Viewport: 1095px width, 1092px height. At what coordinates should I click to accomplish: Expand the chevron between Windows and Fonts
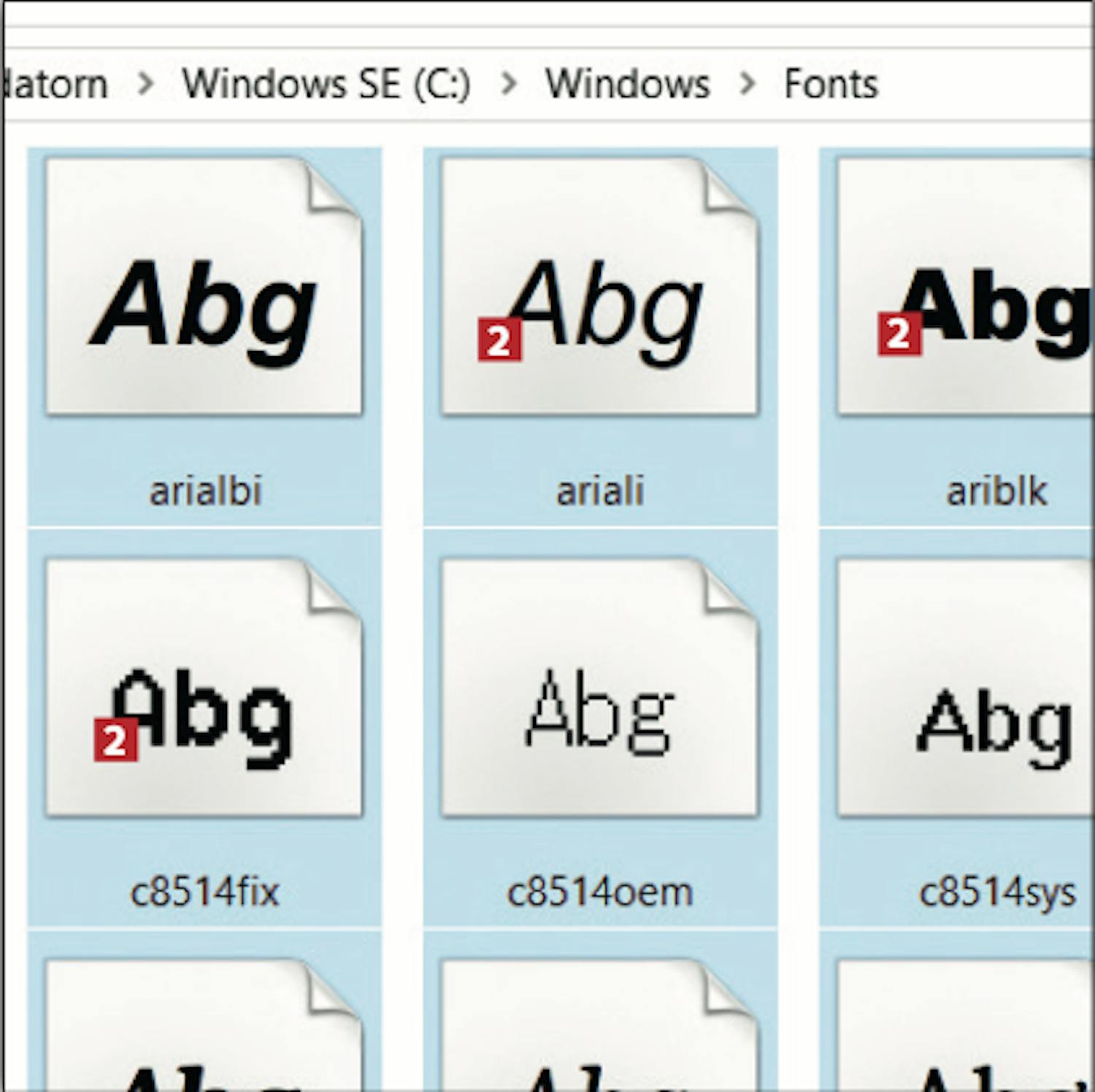(747, 84)
